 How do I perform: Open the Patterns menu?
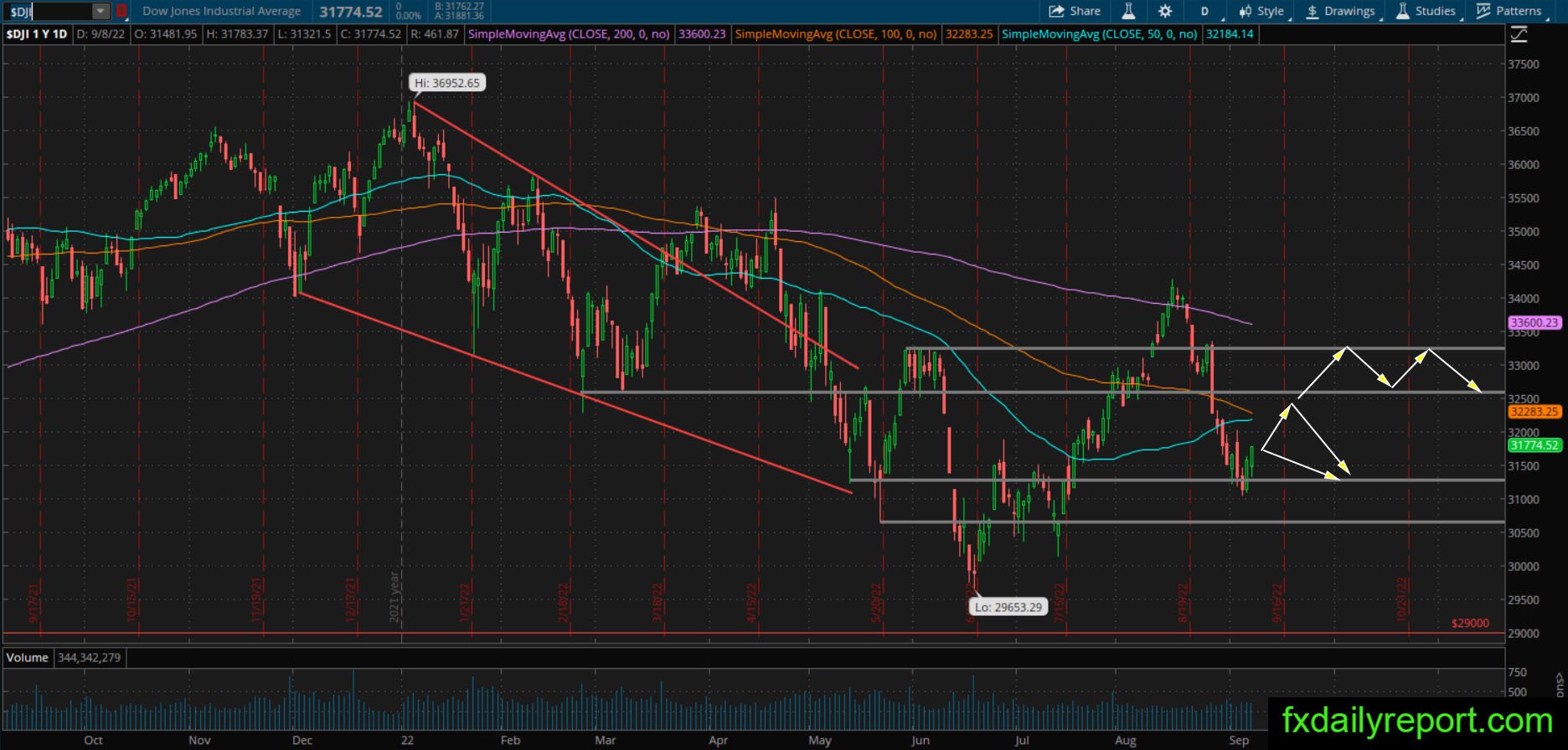1509,11
